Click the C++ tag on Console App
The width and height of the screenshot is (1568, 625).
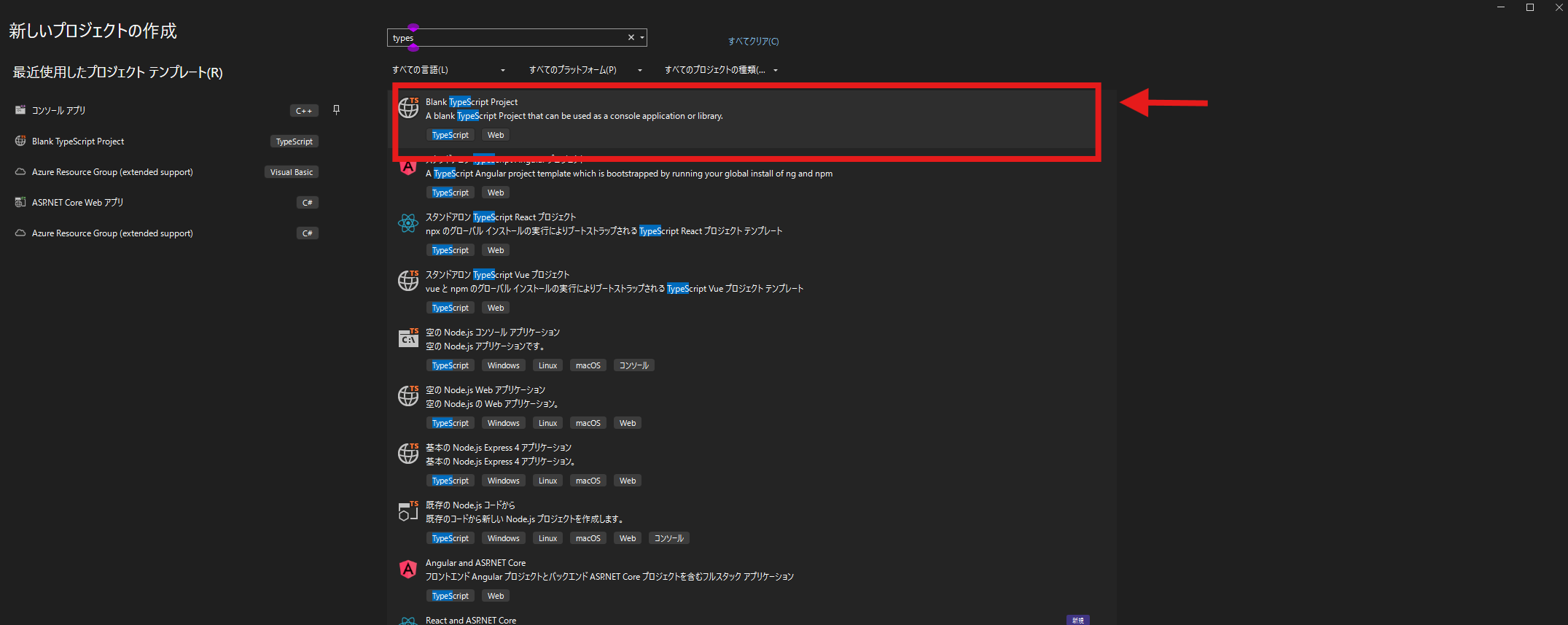pos(304,111)
